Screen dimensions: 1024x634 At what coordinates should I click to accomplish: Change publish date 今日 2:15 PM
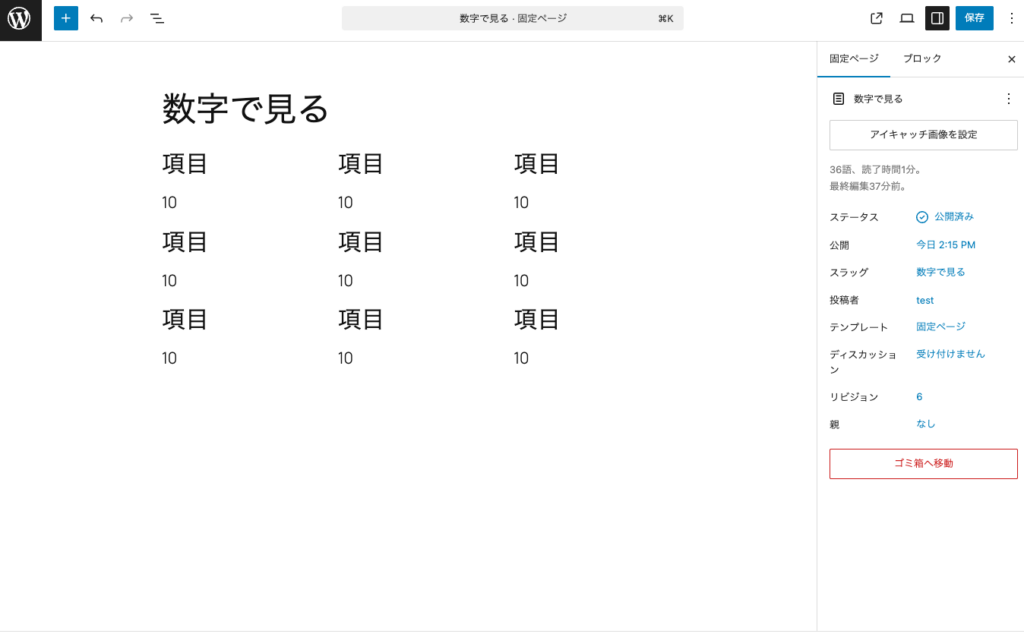tap(945, 245)
